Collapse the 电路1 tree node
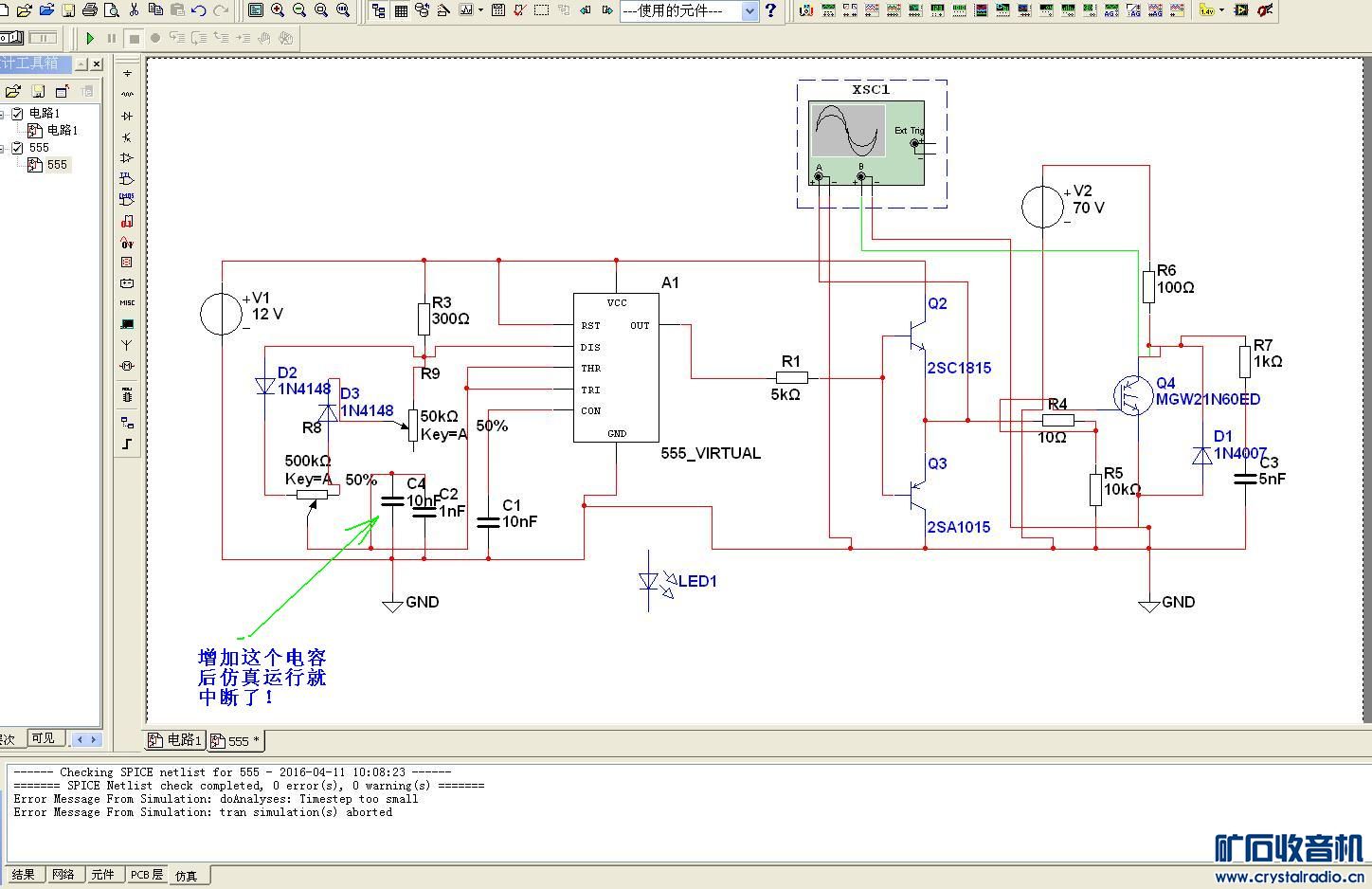1372x889 pixels. 3,114
